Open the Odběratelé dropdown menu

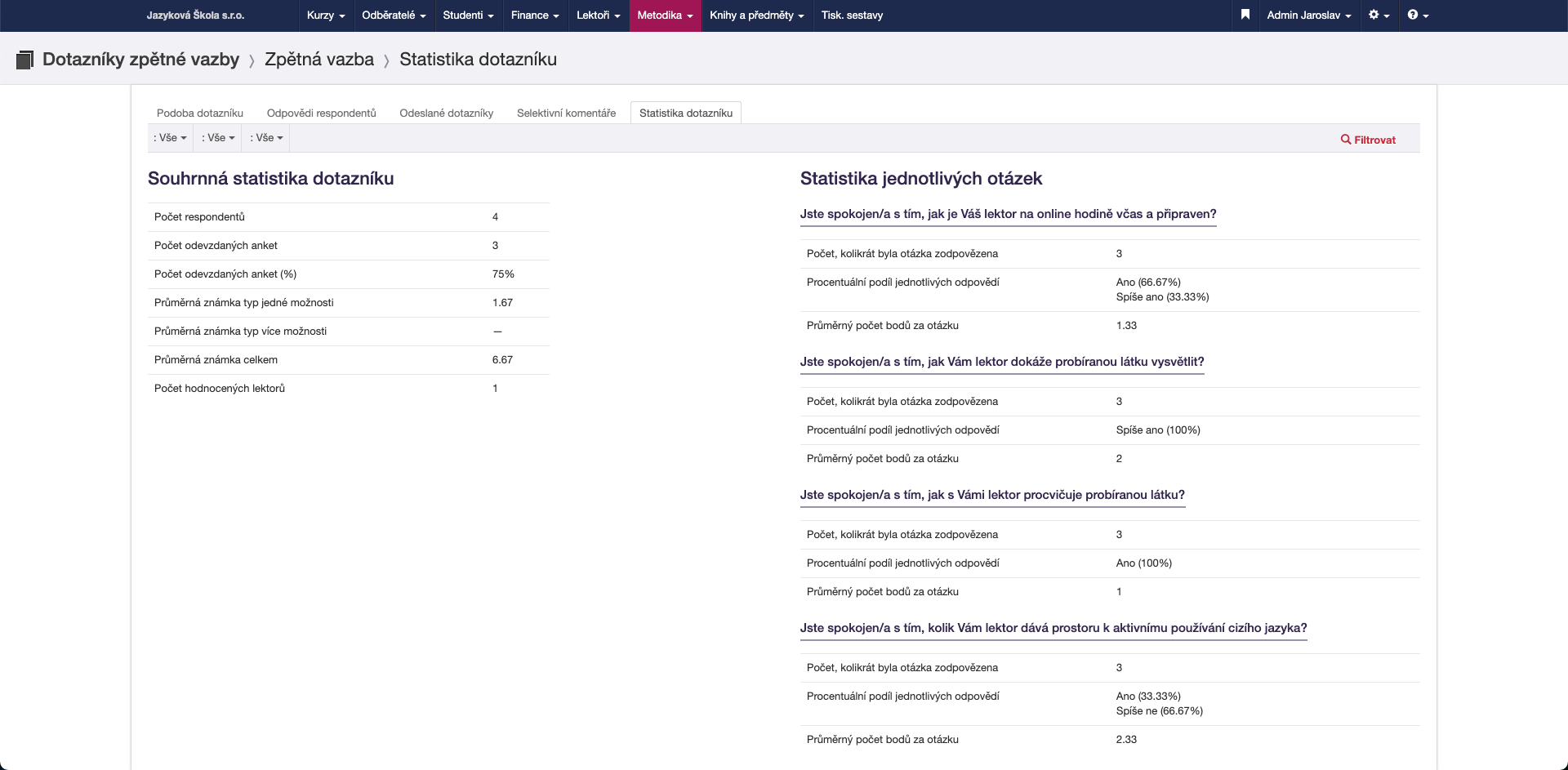[394, 16]
